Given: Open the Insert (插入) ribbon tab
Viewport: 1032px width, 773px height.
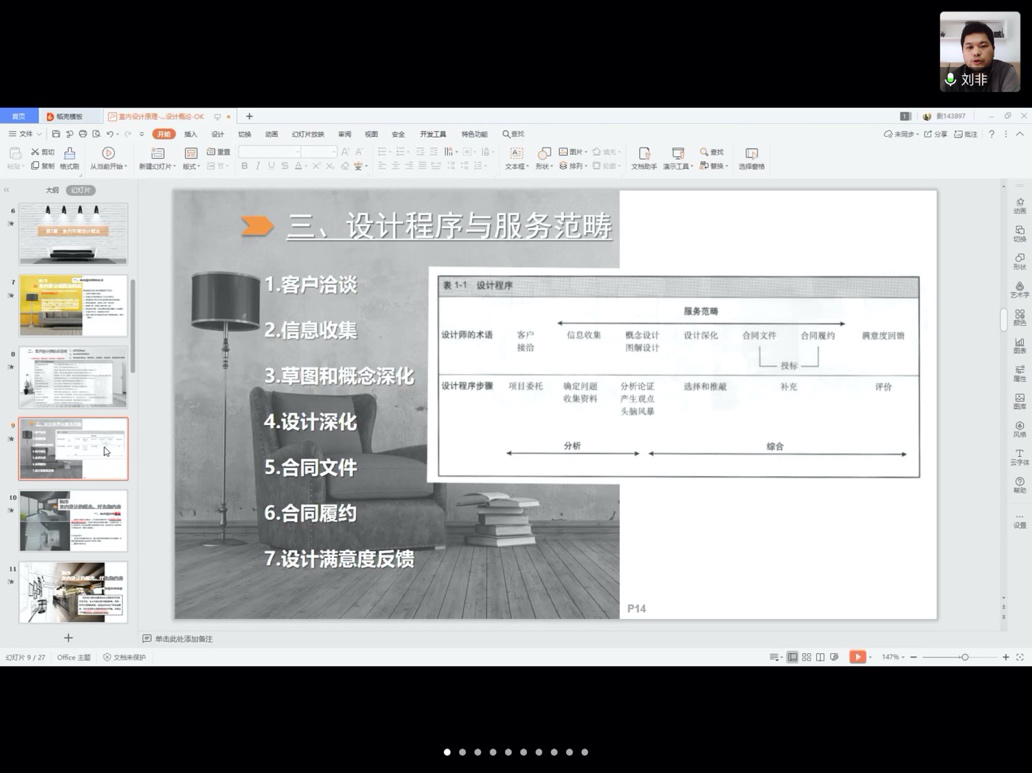Looking at the screenshot, I should tap(190, 134).
